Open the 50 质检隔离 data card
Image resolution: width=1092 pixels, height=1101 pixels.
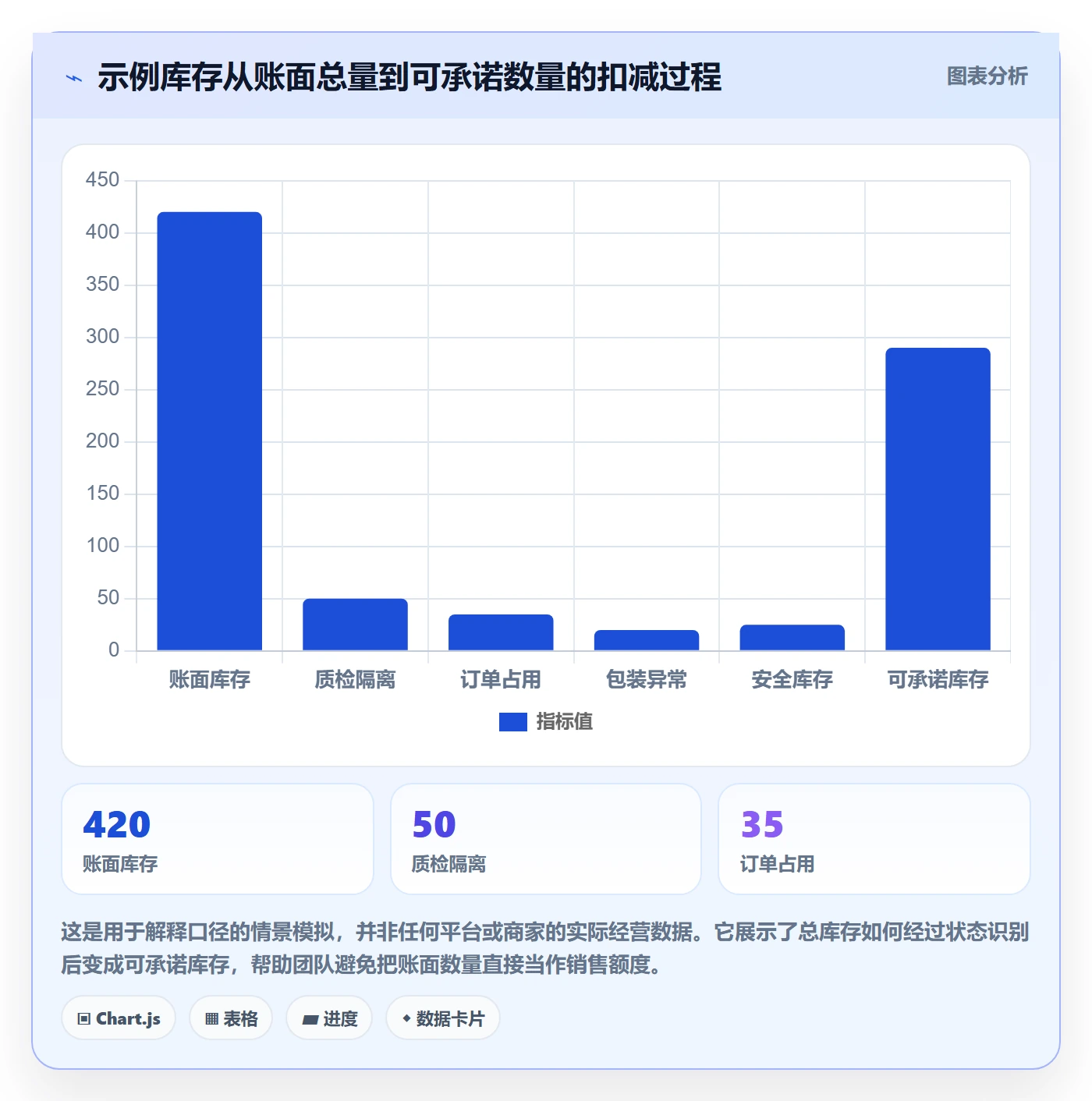pyautogui.click(x=546, y=839)
